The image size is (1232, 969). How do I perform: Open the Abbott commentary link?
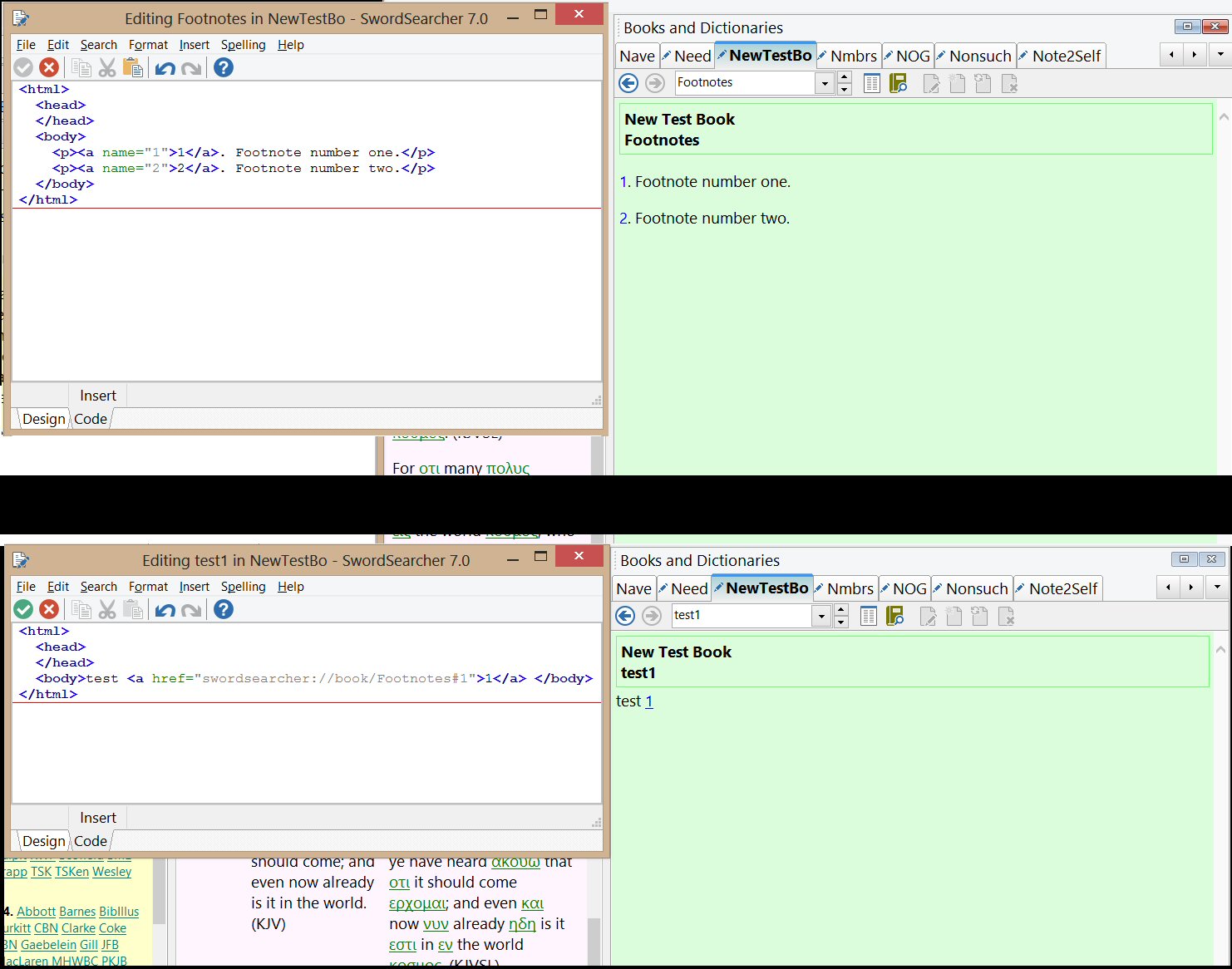(36, 912)
